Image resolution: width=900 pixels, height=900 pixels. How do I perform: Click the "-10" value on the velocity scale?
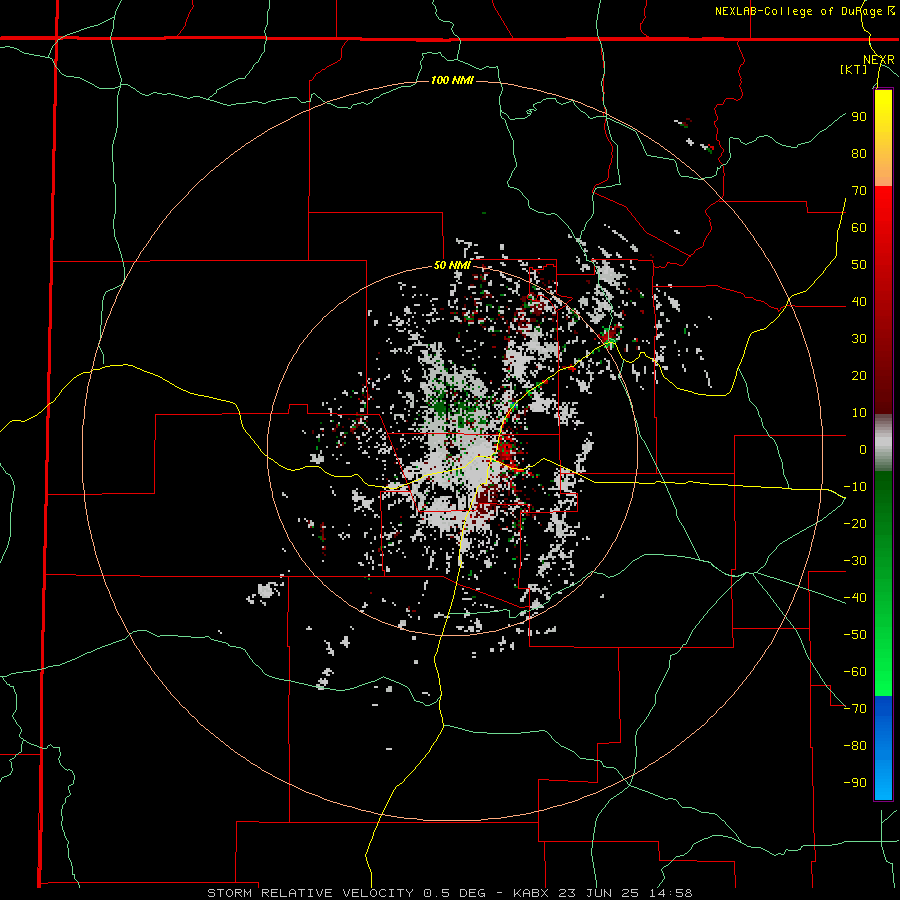(x=855, y=487)
